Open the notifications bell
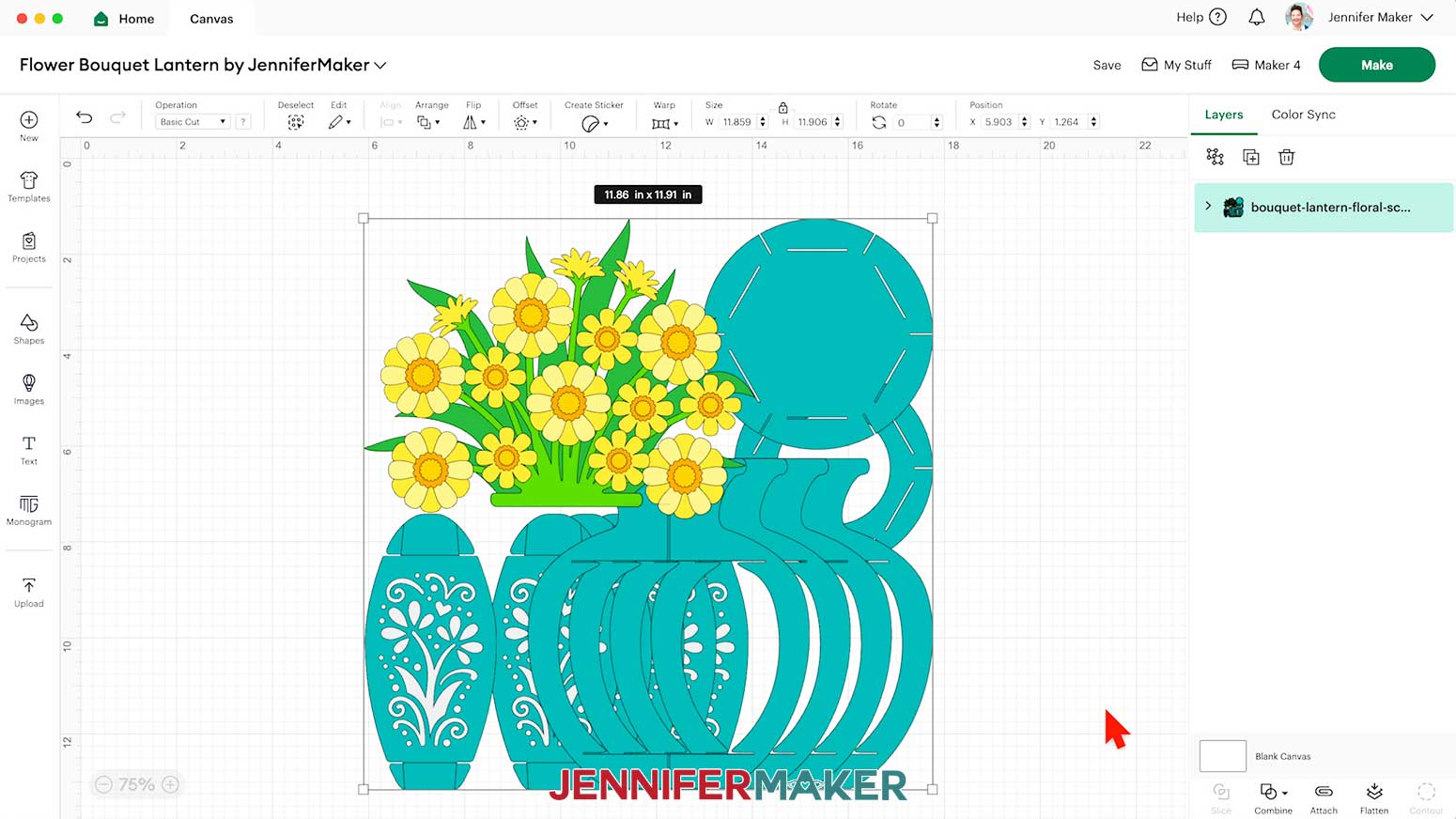 coord(1257,17)
